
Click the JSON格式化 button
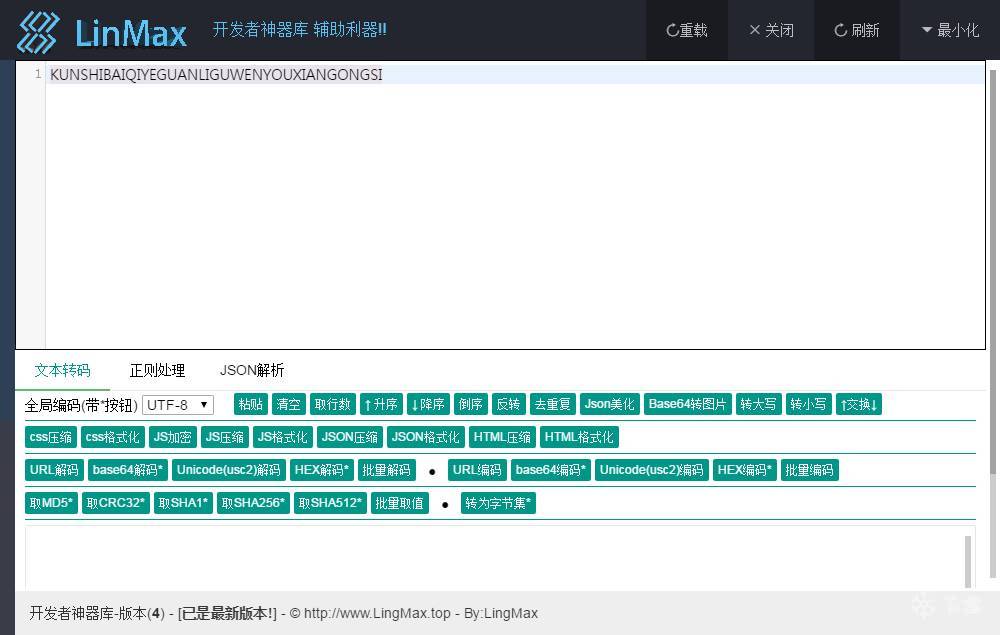pos(425,437)
